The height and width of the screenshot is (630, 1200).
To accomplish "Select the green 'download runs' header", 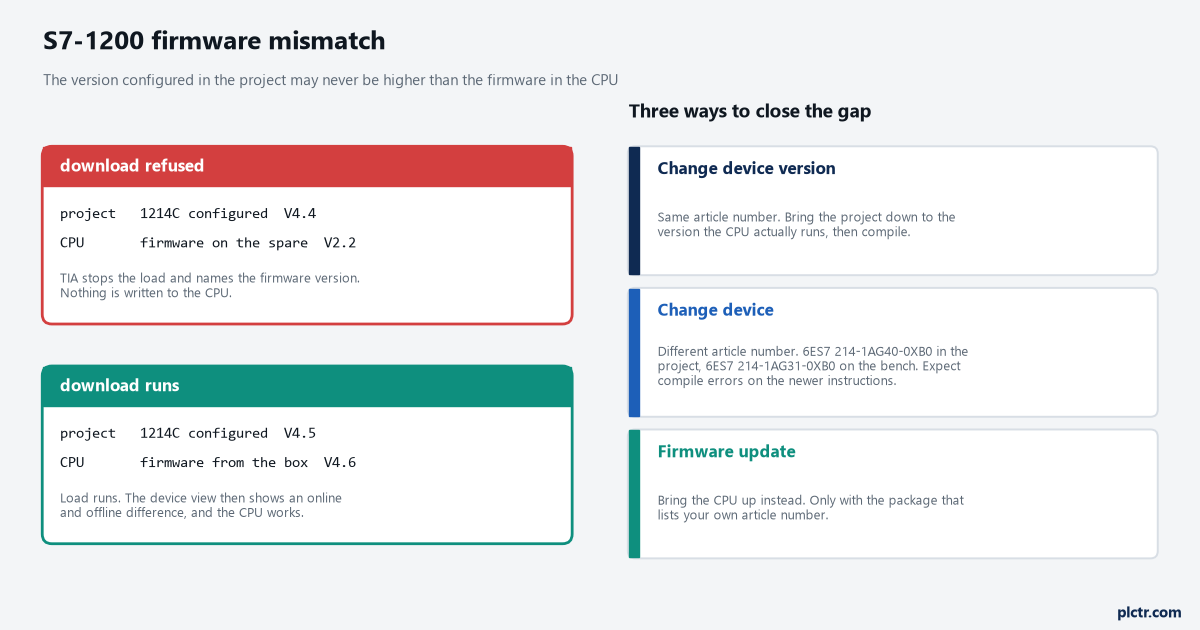I will [x=307, y=386].
